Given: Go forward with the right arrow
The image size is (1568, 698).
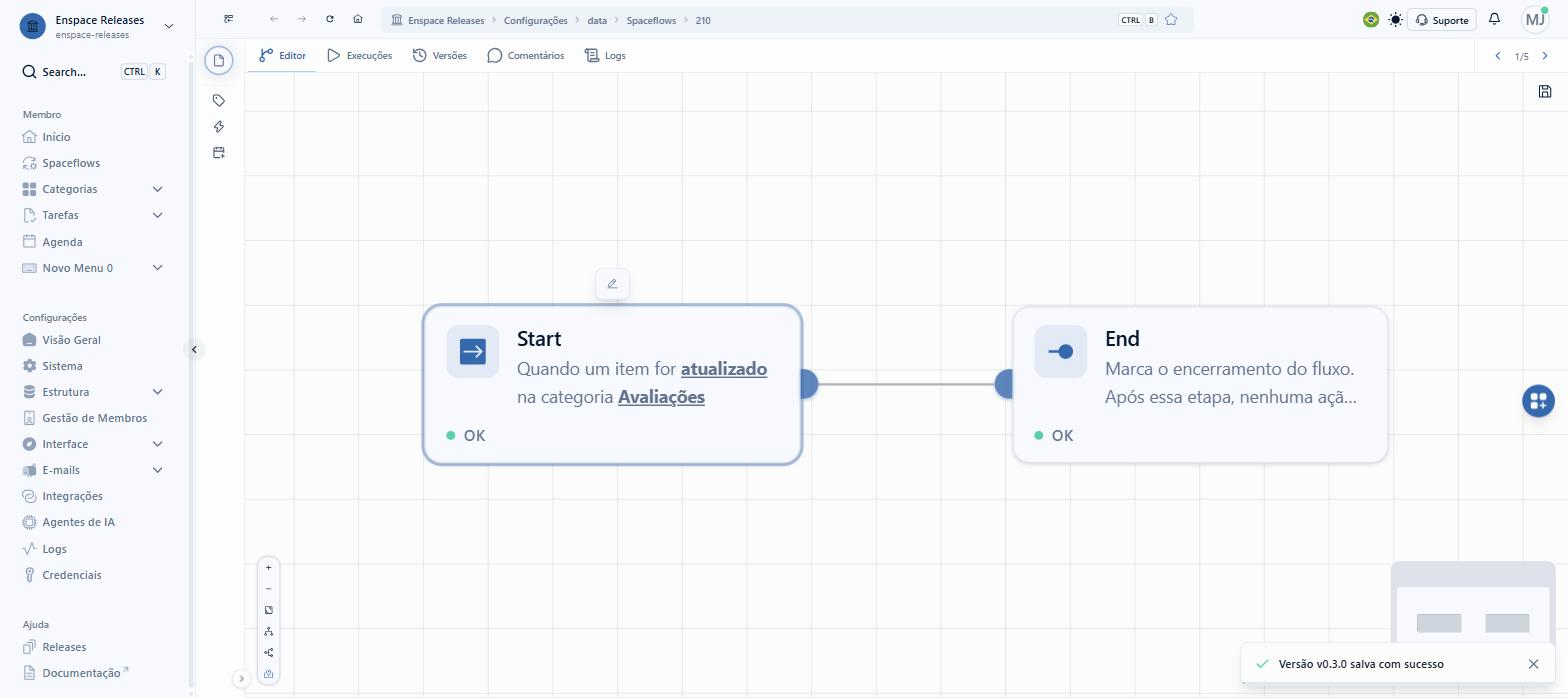Looking at the screenshot, I should tap(302, 19).
